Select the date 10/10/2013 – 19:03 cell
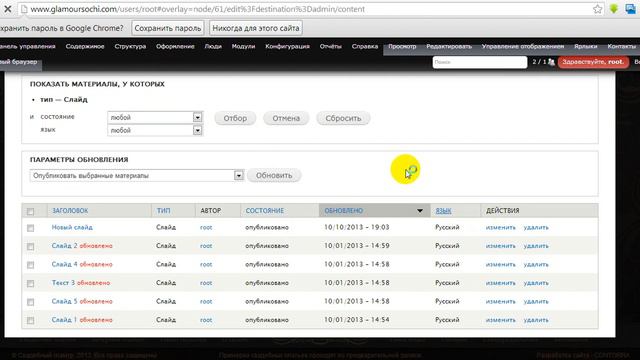Screen dimensions: 640x360 pos(357,227)
